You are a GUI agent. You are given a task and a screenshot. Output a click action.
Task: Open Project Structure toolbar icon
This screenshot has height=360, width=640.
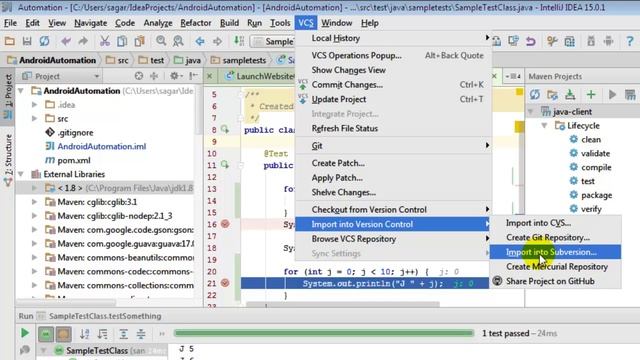pos(569,41)
